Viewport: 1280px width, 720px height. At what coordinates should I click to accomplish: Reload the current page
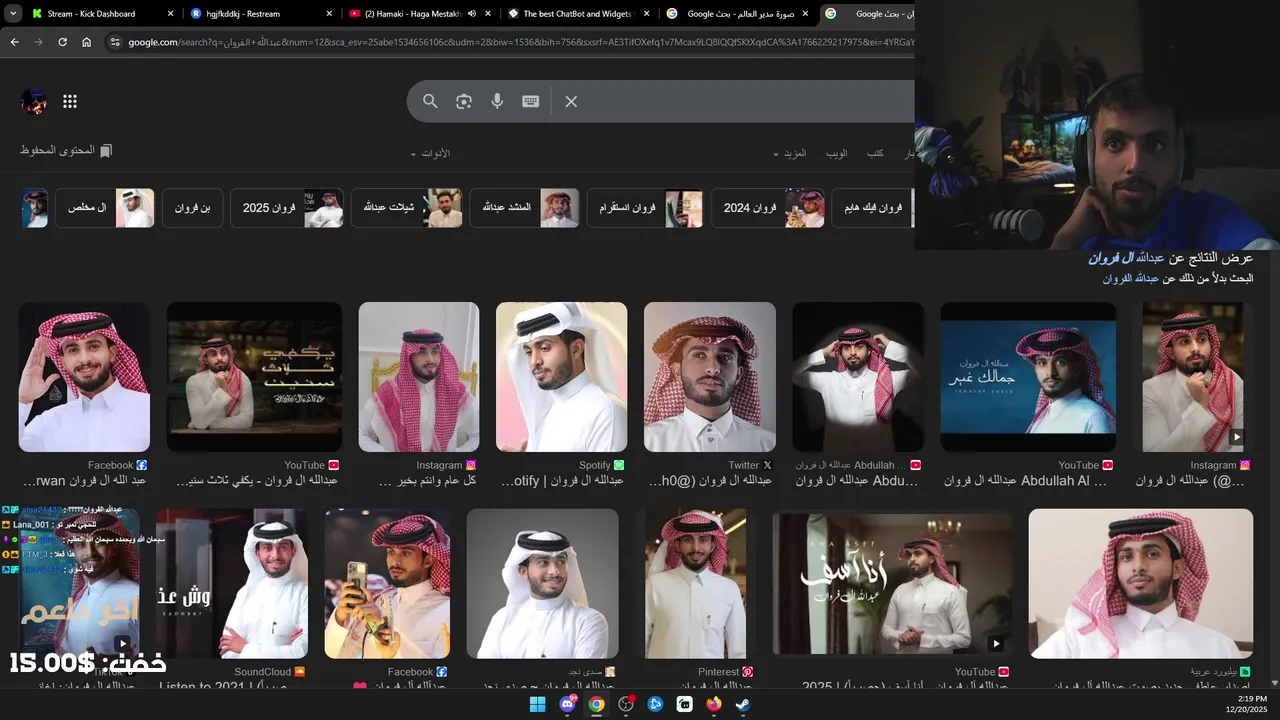click(62, 42)
